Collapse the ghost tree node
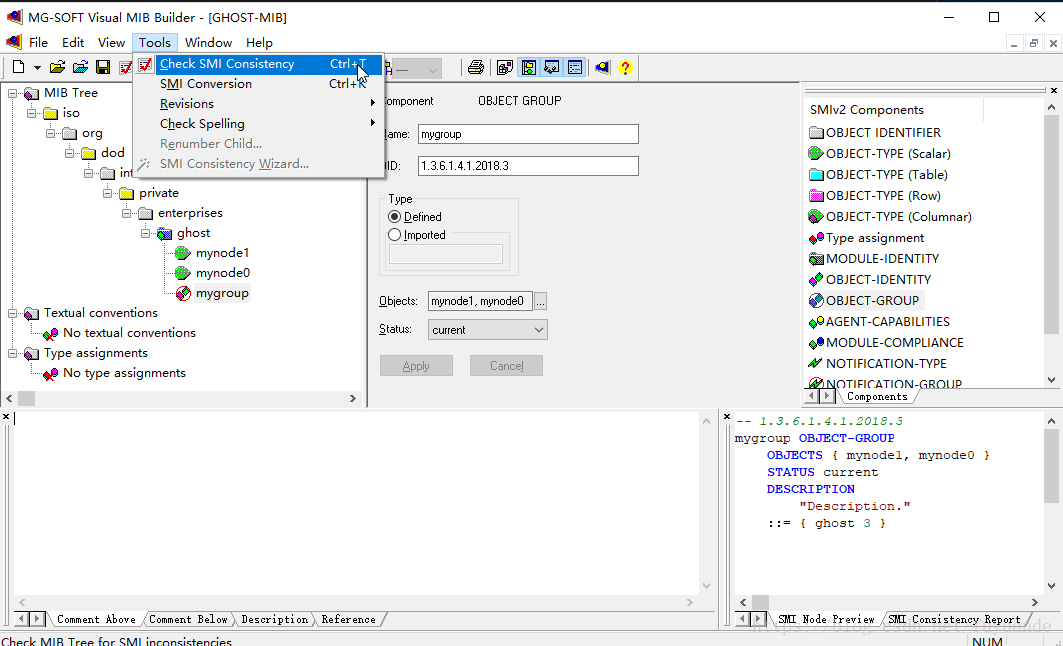Image resolution: width=1063 pixels, height=646 pixels. 145,233
